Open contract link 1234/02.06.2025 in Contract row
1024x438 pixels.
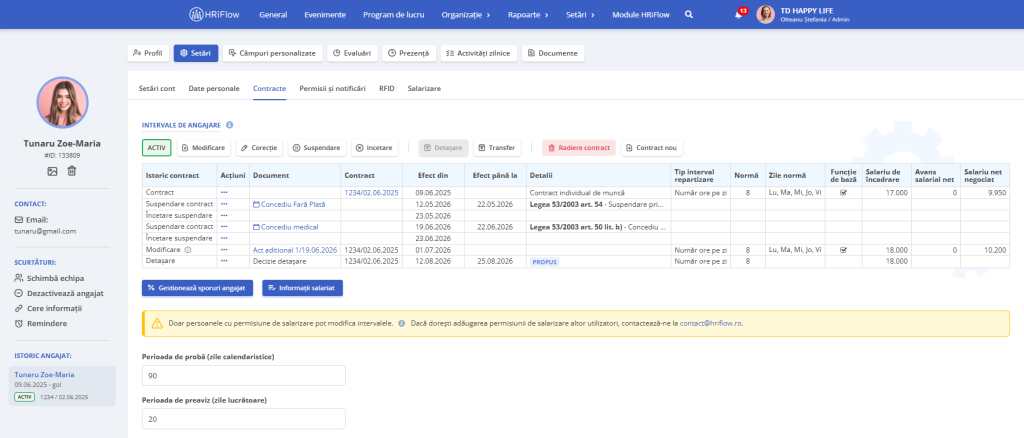point(371,193)
